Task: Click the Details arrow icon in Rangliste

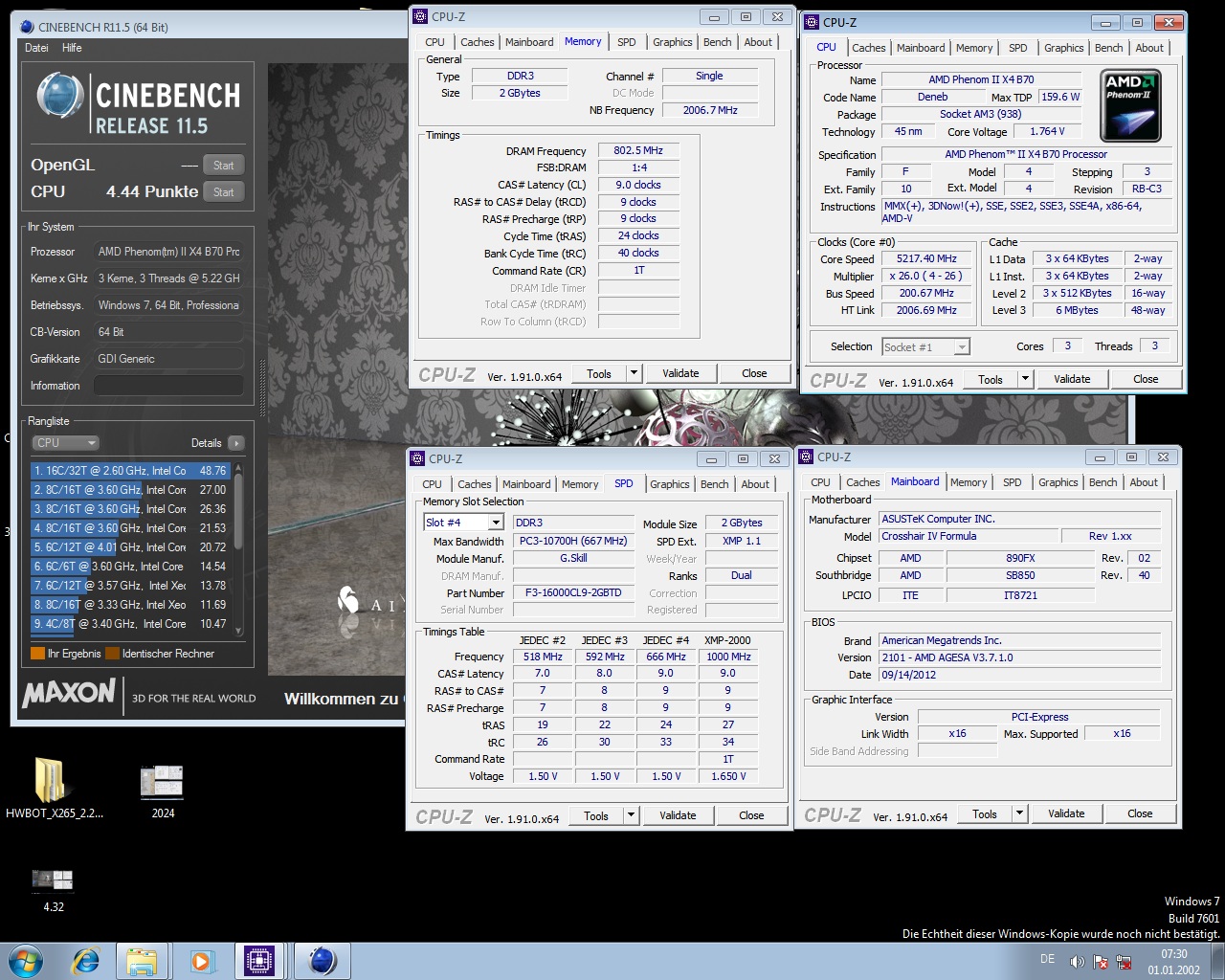Action: point(235,443)
